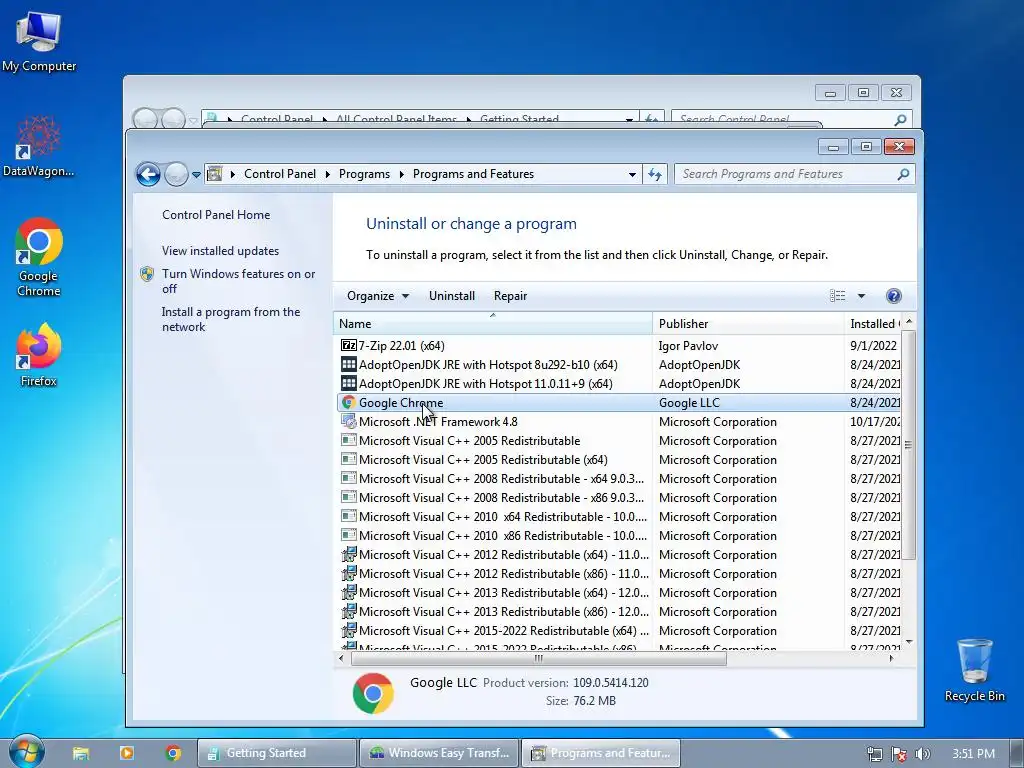Expand the root breadcrumb arrow before Control Panel
Image resolution: width=1024 pixels, height=768 pixels.
[x=232, y=174]
